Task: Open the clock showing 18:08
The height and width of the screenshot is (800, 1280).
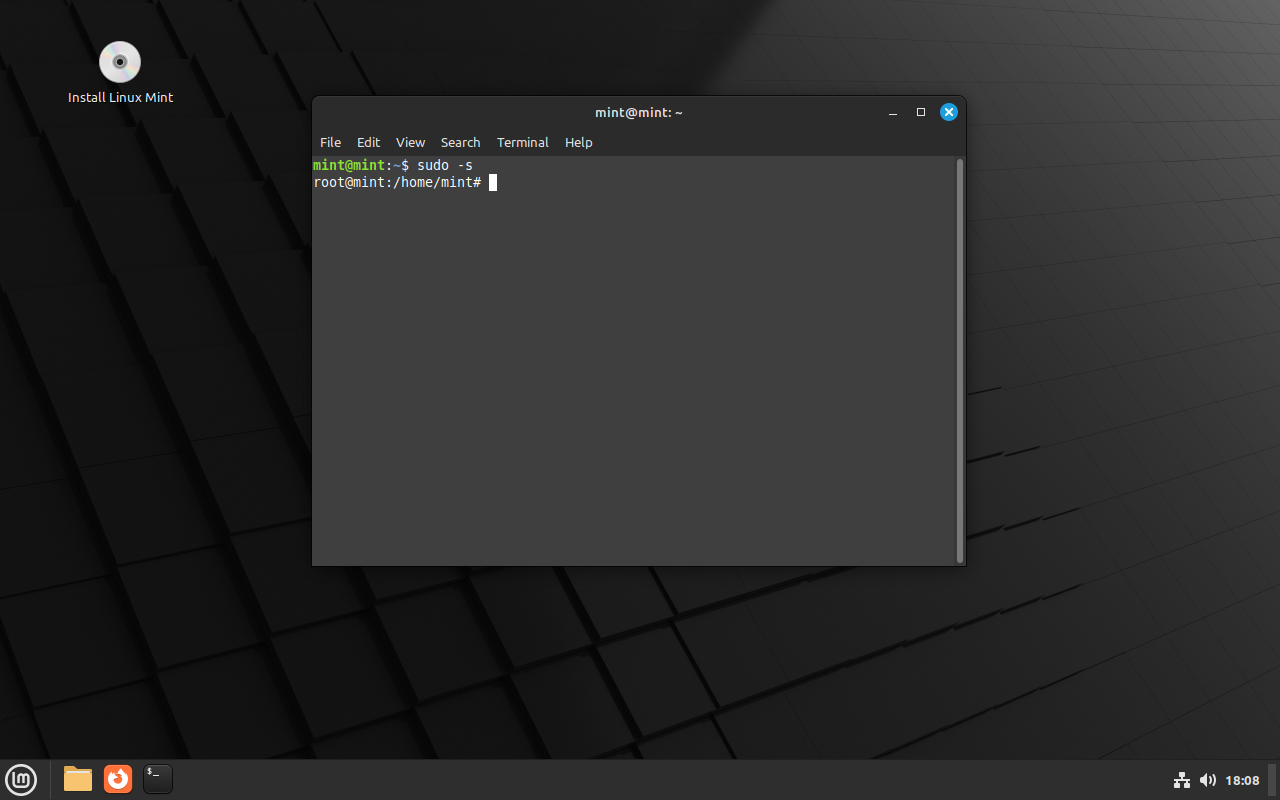Action: click(x=1244, y=780)
